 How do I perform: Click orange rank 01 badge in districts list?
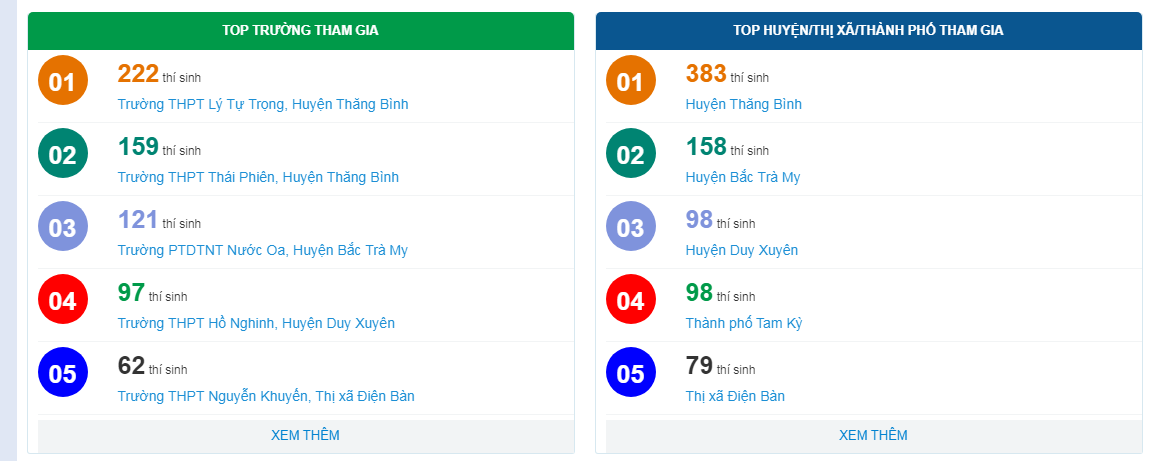point(631,80)
